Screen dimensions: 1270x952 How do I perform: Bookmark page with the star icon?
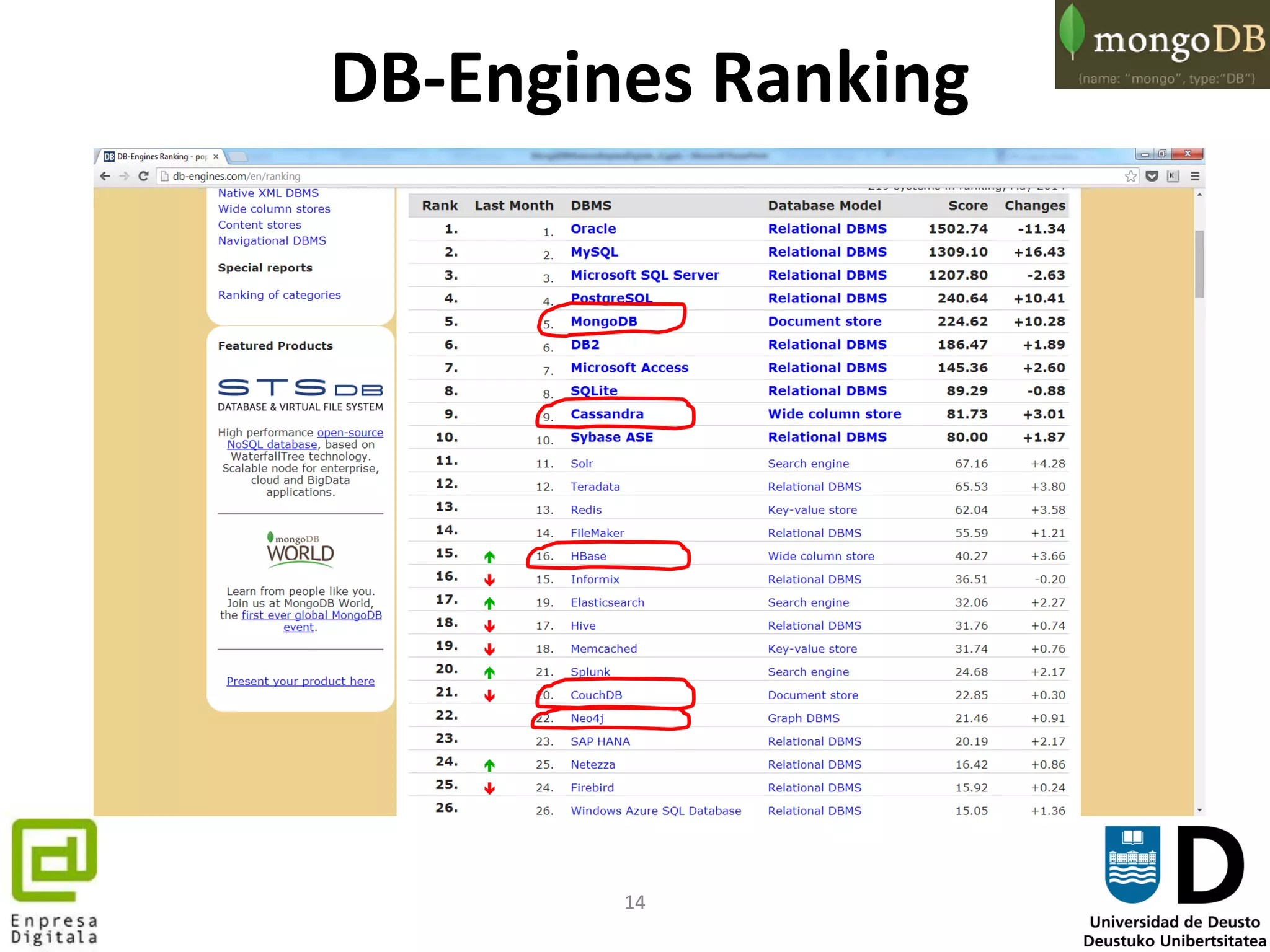point(1131,176)
